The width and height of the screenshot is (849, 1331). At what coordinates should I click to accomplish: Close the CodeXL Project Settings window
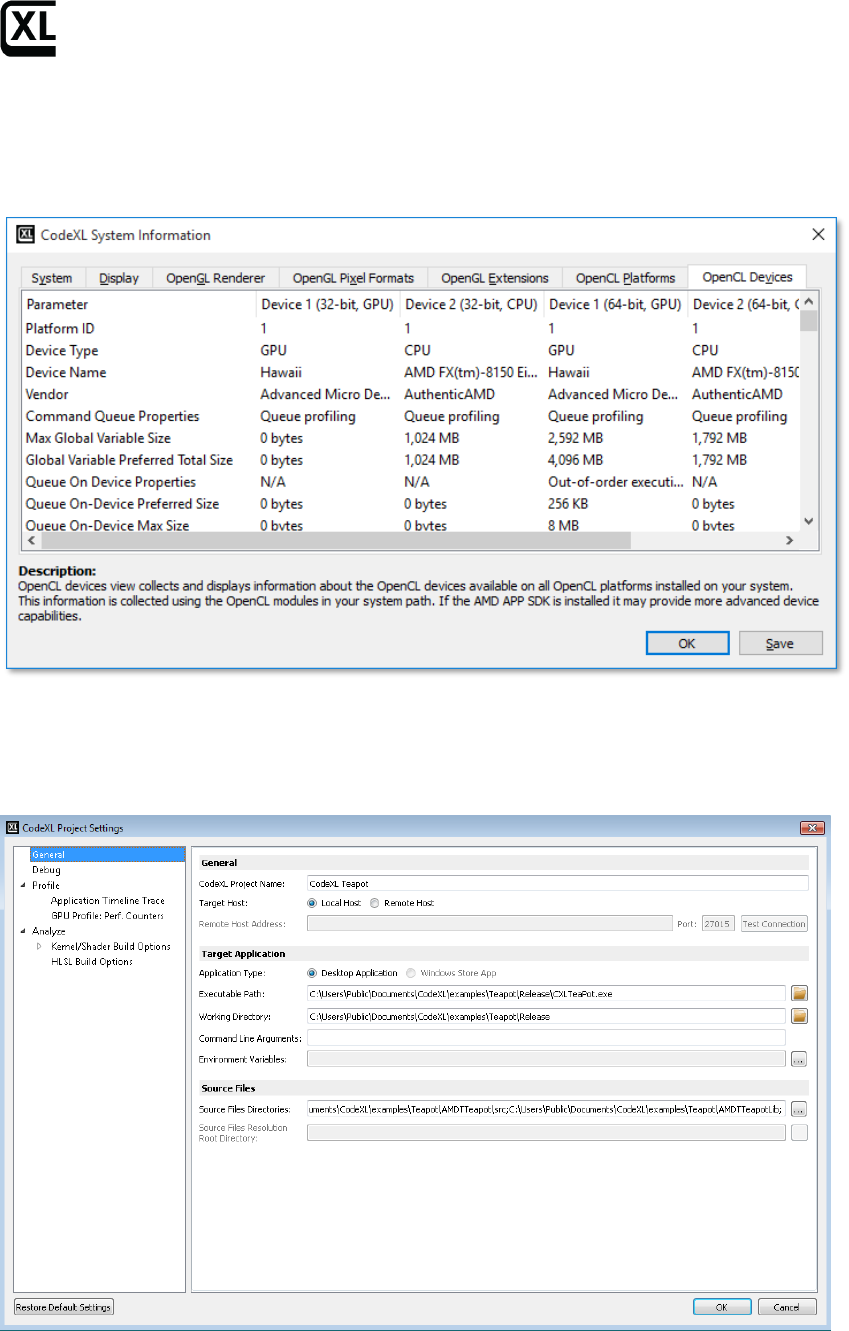tap(813, 828)
